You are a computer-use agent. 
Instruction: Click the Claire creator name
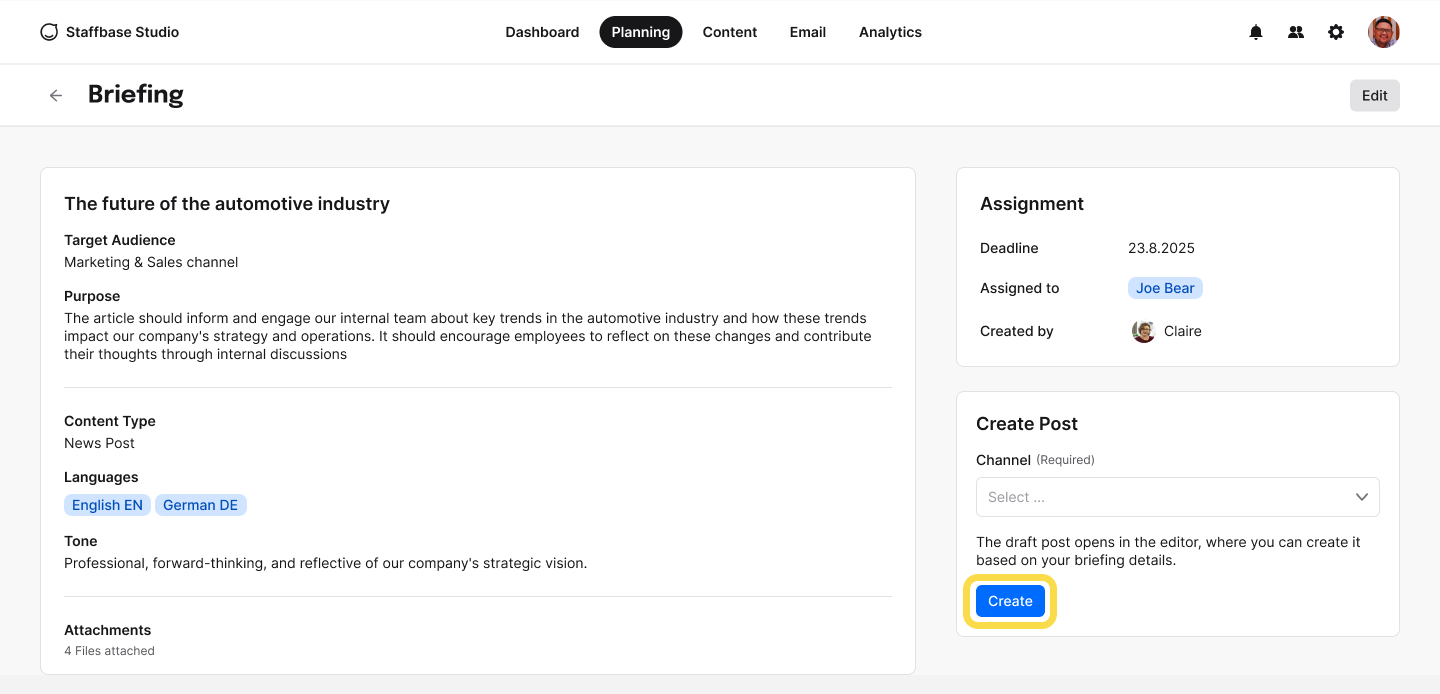point(1183,331)
